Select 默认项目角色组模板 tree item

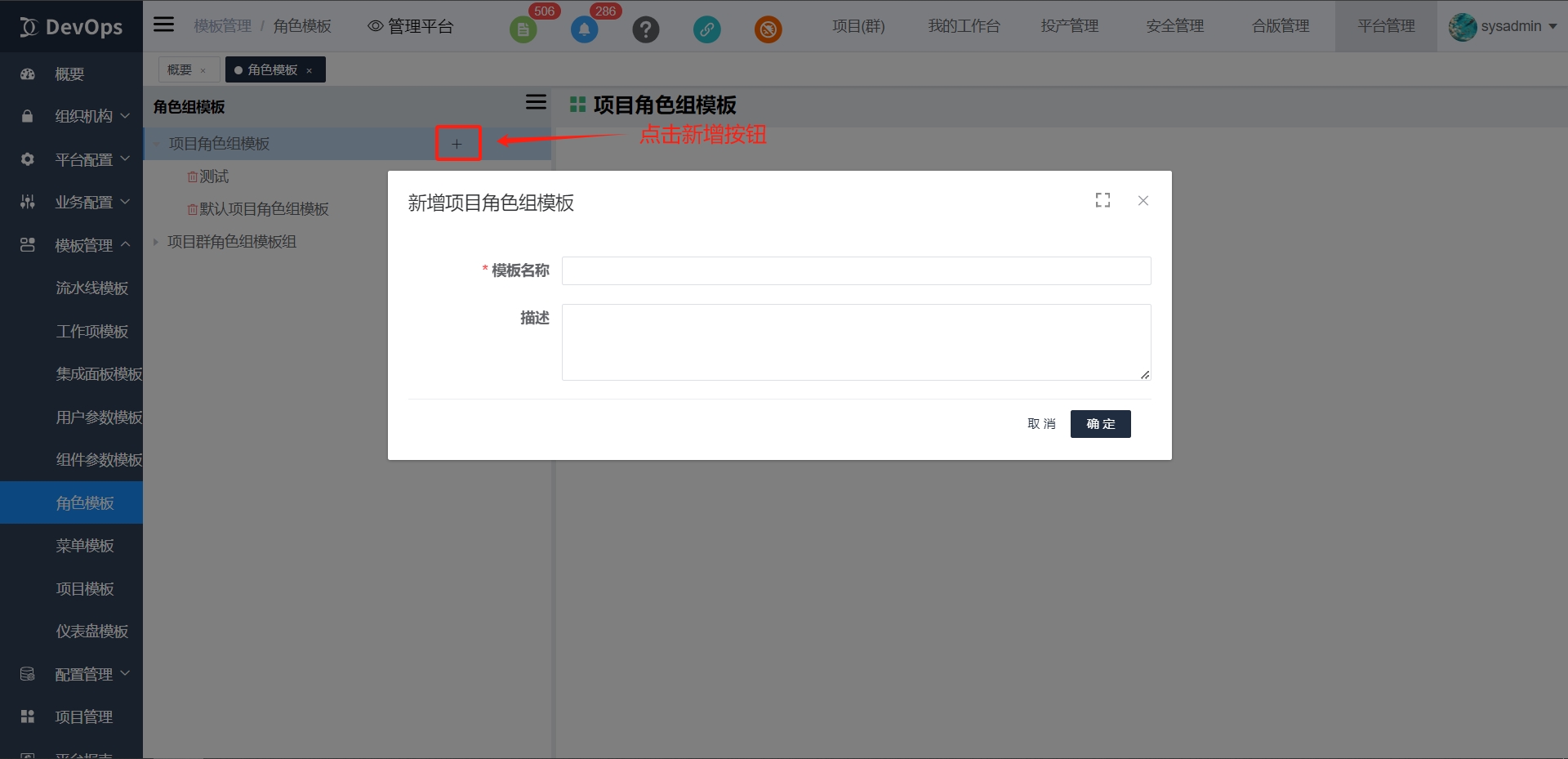[x=264, y=209]
